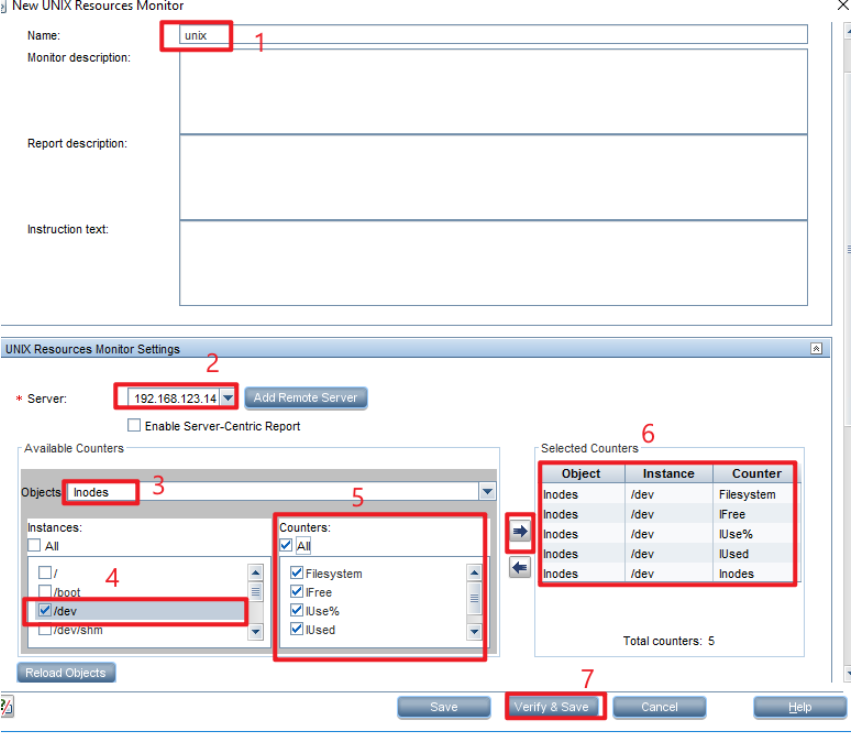This screenshot has width=852, height=742.
Task: Click the left-arrow to remove counters
Action: point(519,568)
